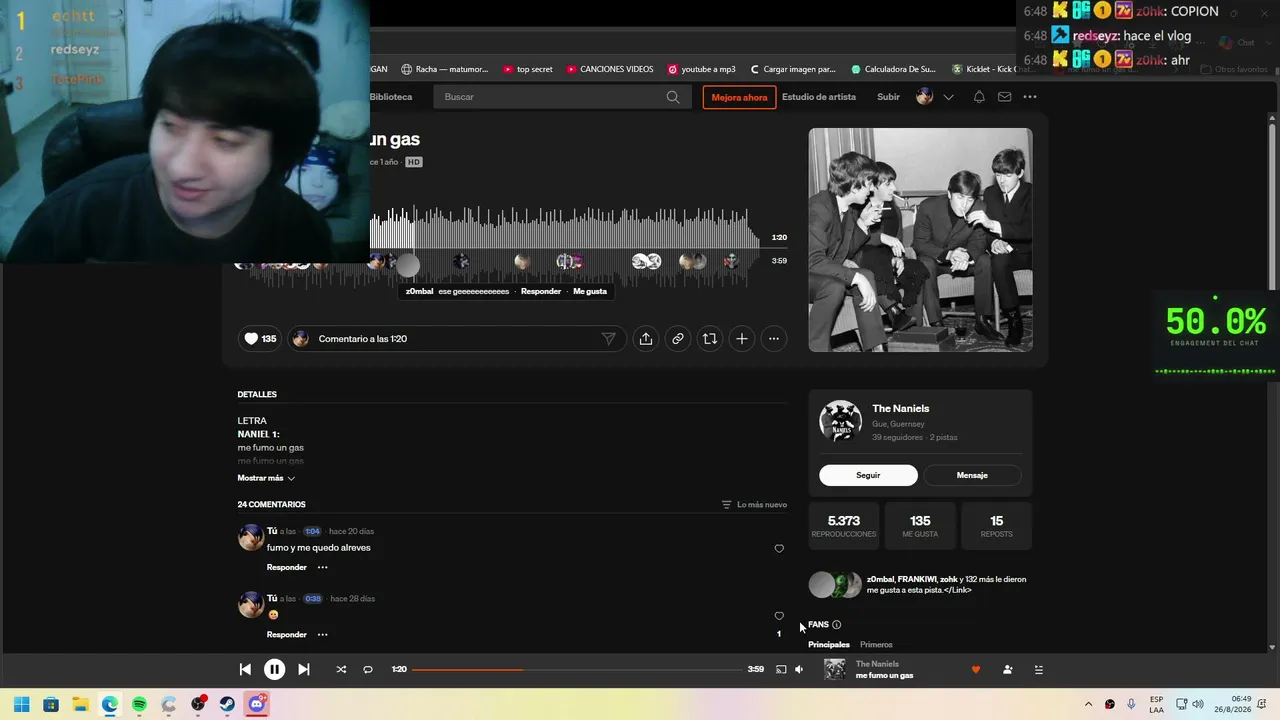1280x720 pixels.
Task: Jump to the 1:04 comment timestamp
Action: point(313,531)
